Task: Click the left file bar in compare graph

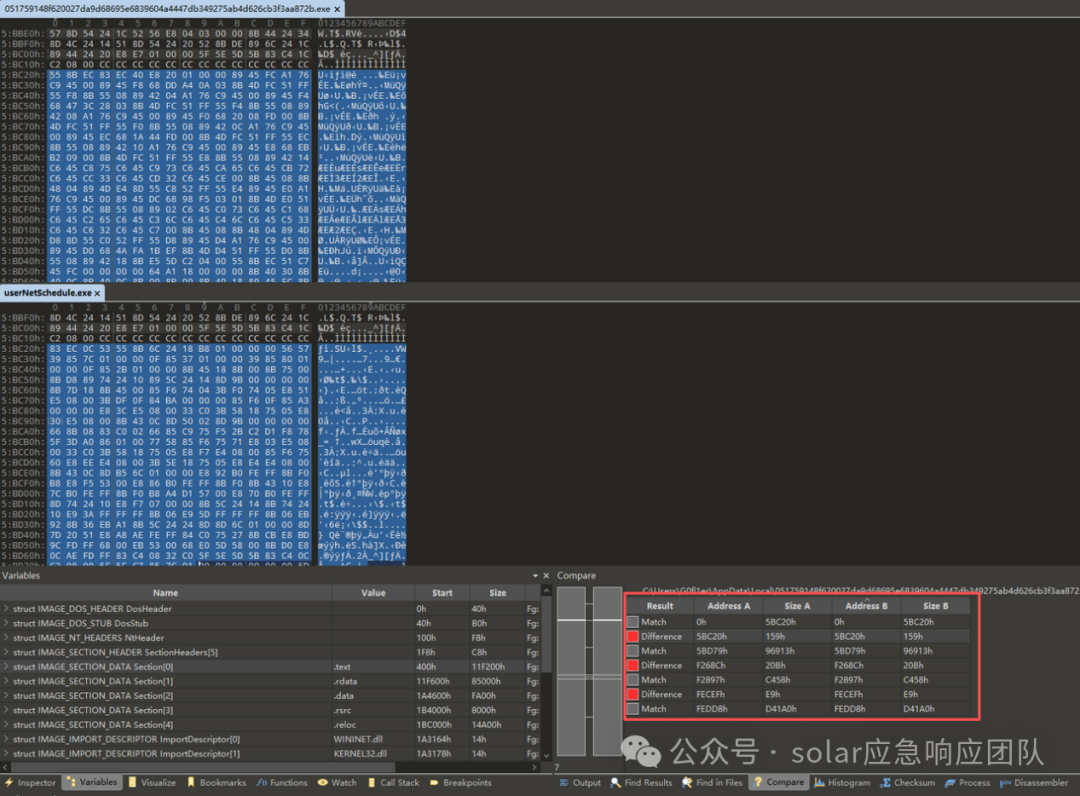Action: 571,671
